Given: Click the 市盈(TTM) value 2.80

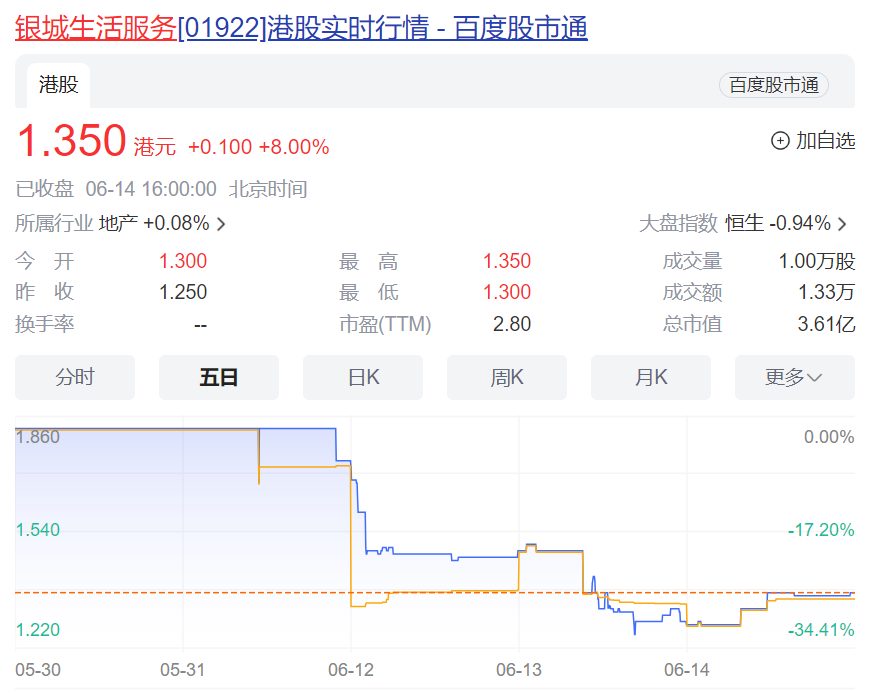Looking at the screenshot, I should tap(512, 324).
